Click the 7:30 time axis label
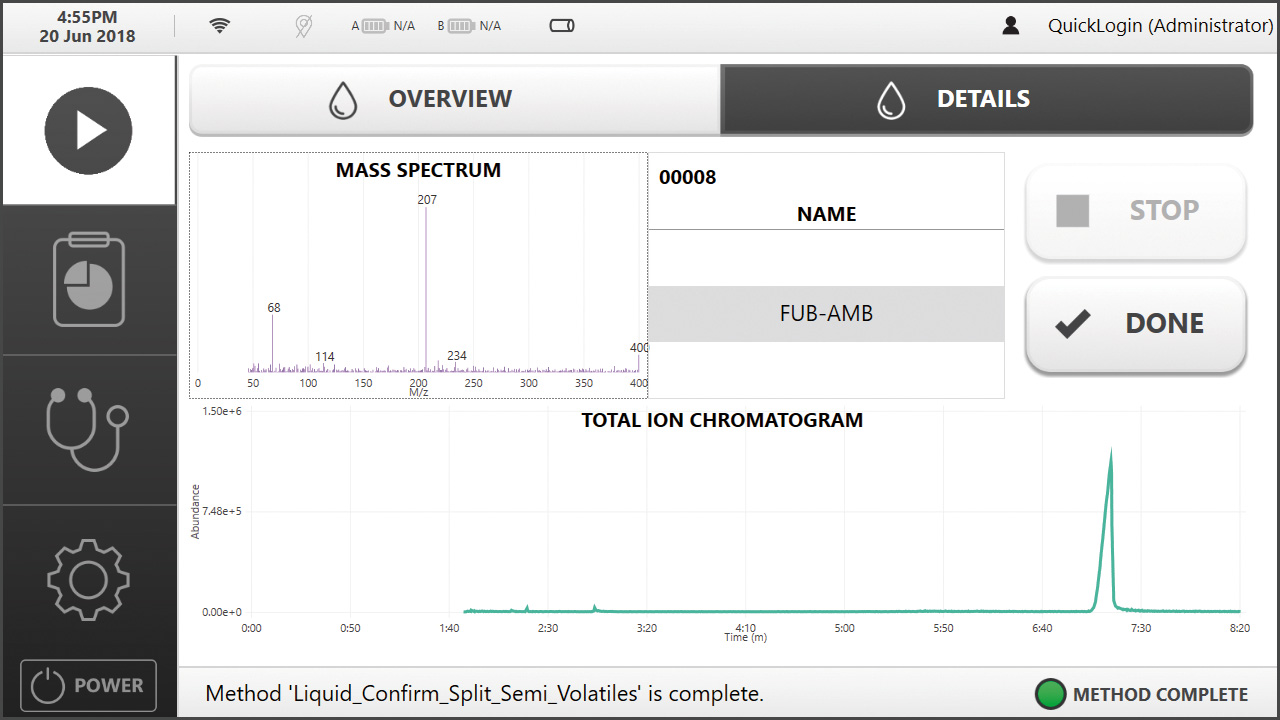The width and height of the screenshot is (1280, 720). pos(1141,628)
